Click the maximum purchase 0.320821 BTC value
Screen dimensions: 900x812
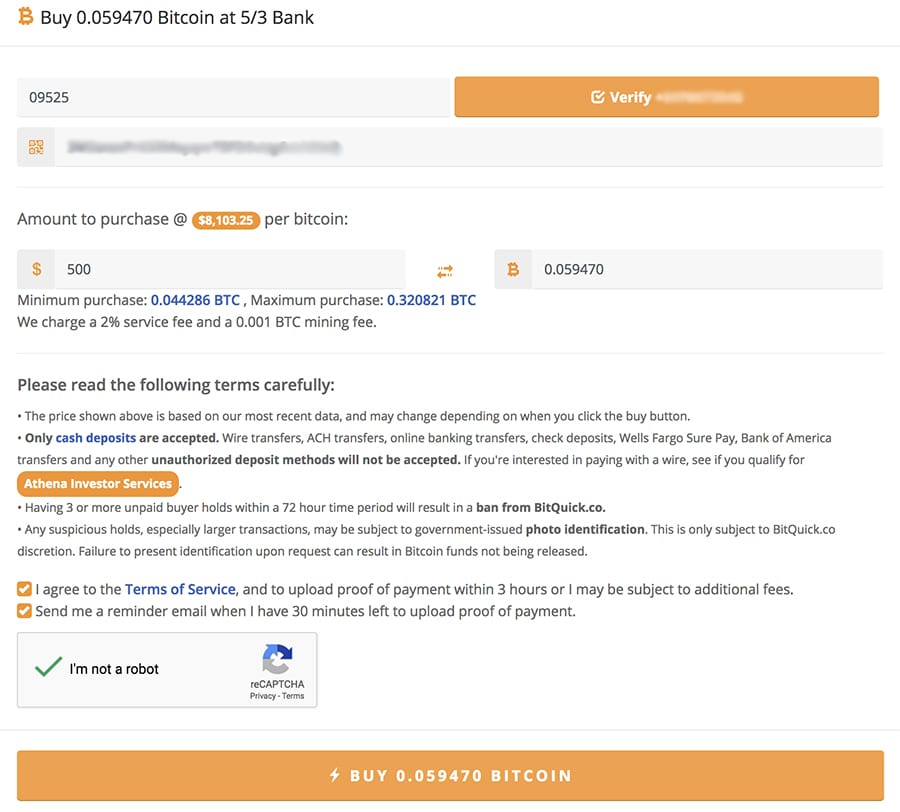[431, 300]
